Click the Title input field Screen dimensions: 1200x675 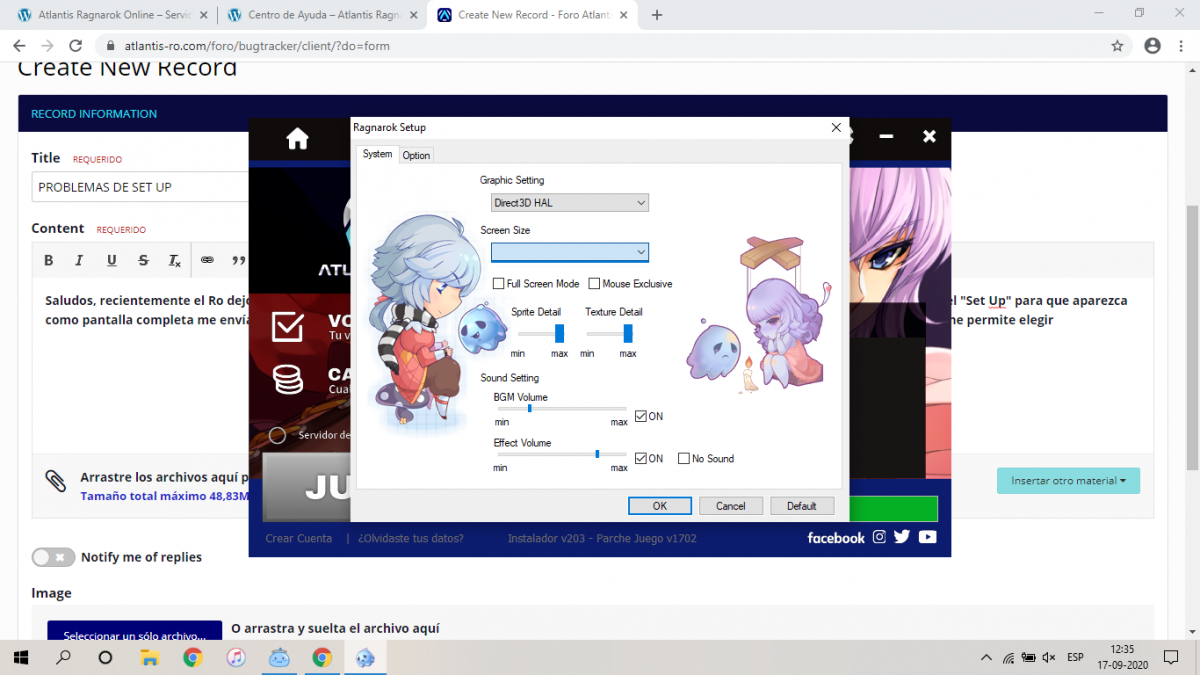click(140, 187)
